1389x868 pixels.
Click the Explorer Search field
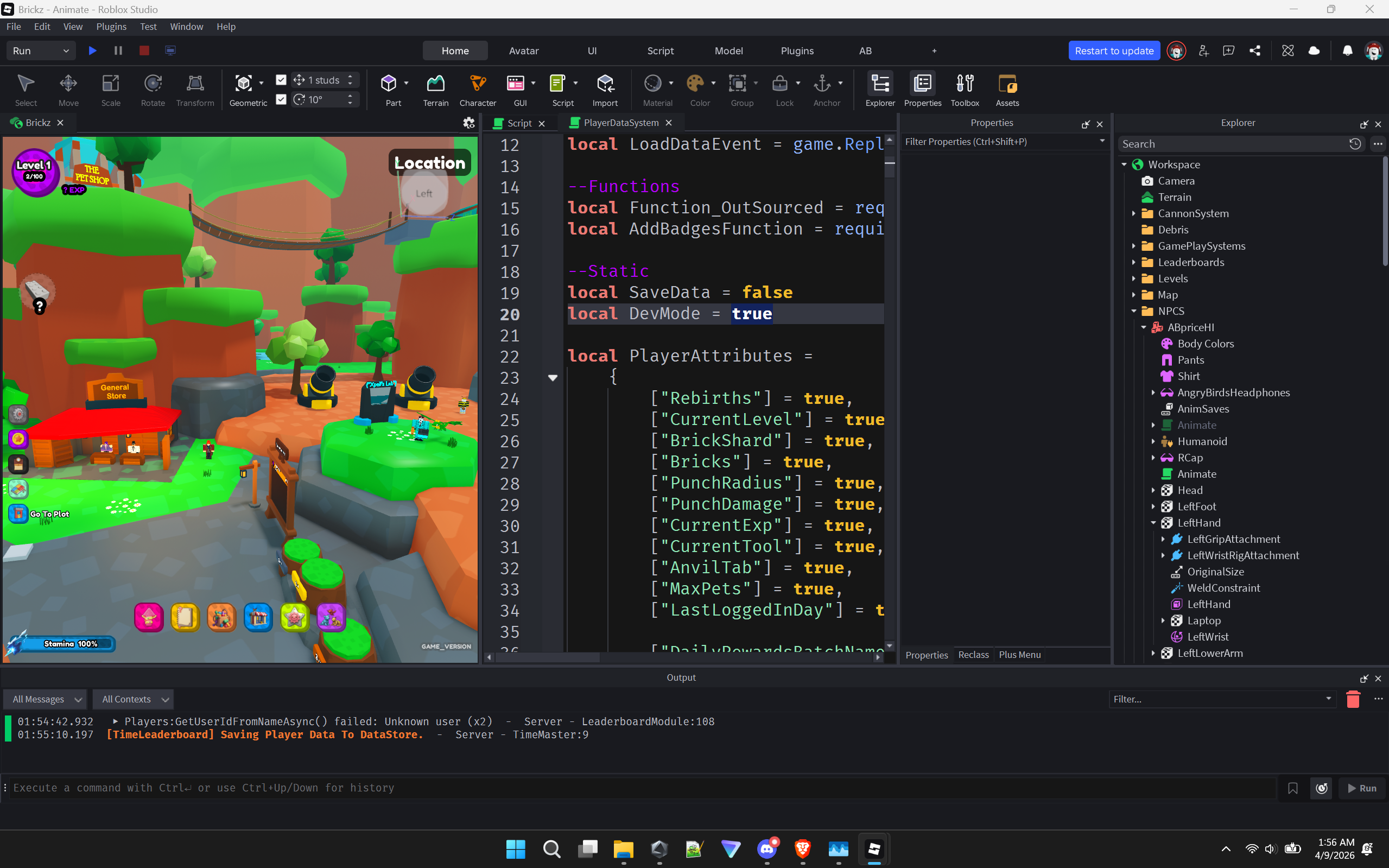(1231, 144)
